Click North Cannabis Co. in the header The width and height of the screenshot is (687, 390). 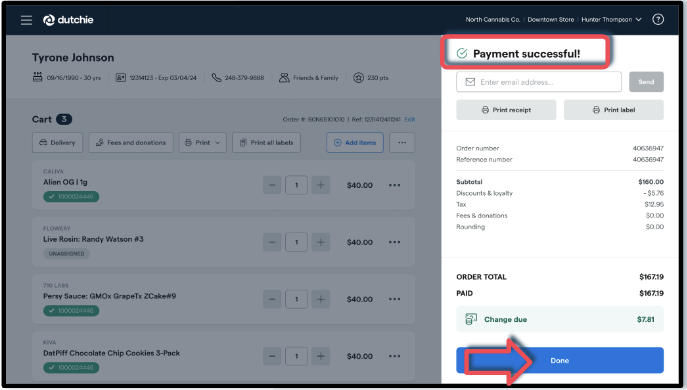(x=492, y=20)
